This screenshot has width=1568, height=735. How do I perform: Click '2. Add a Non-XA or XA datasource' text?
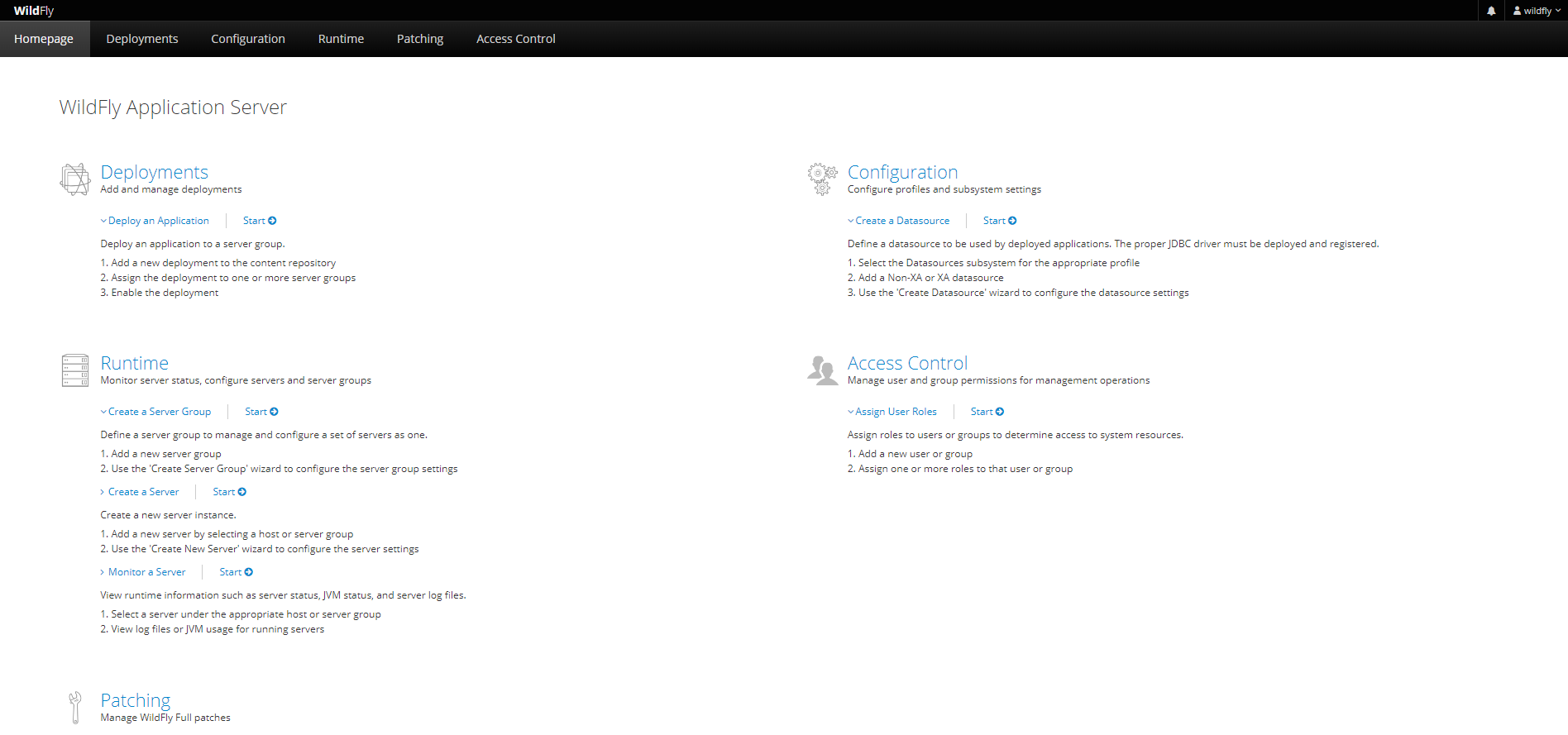(x=925, y=278)
